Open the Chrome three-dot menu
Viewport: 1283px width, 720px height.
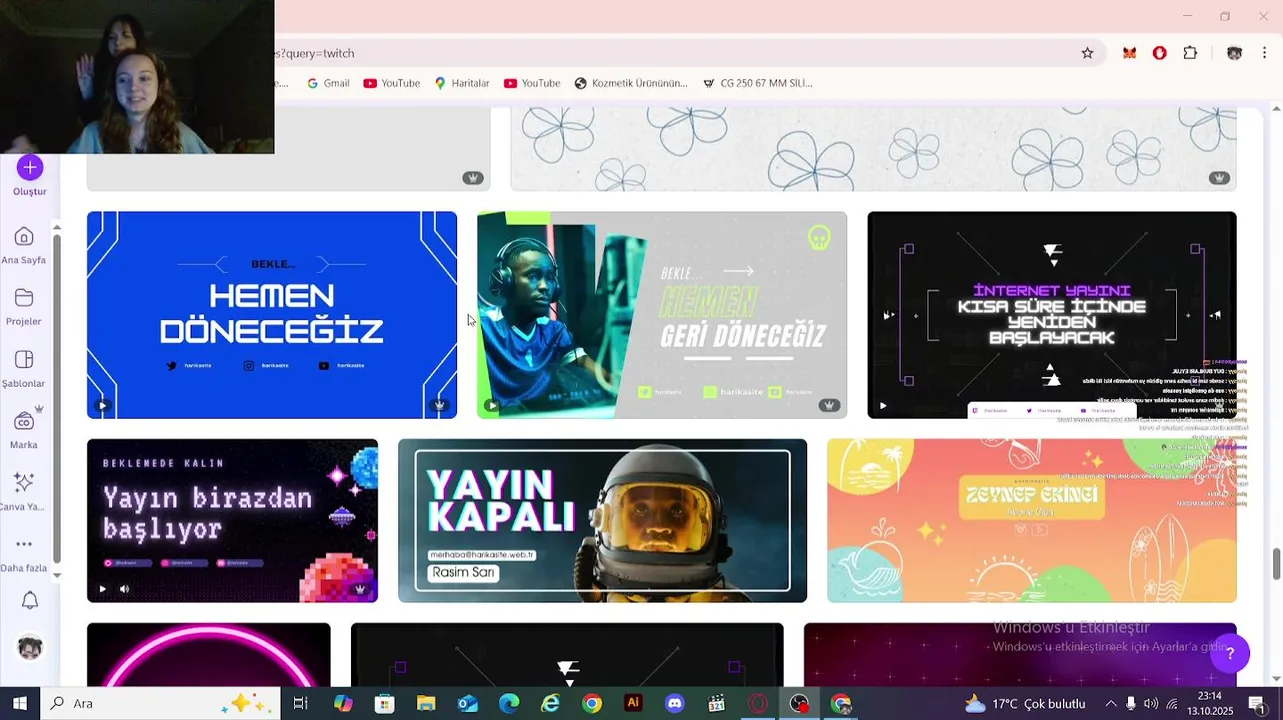click(x=1265, y=53)
